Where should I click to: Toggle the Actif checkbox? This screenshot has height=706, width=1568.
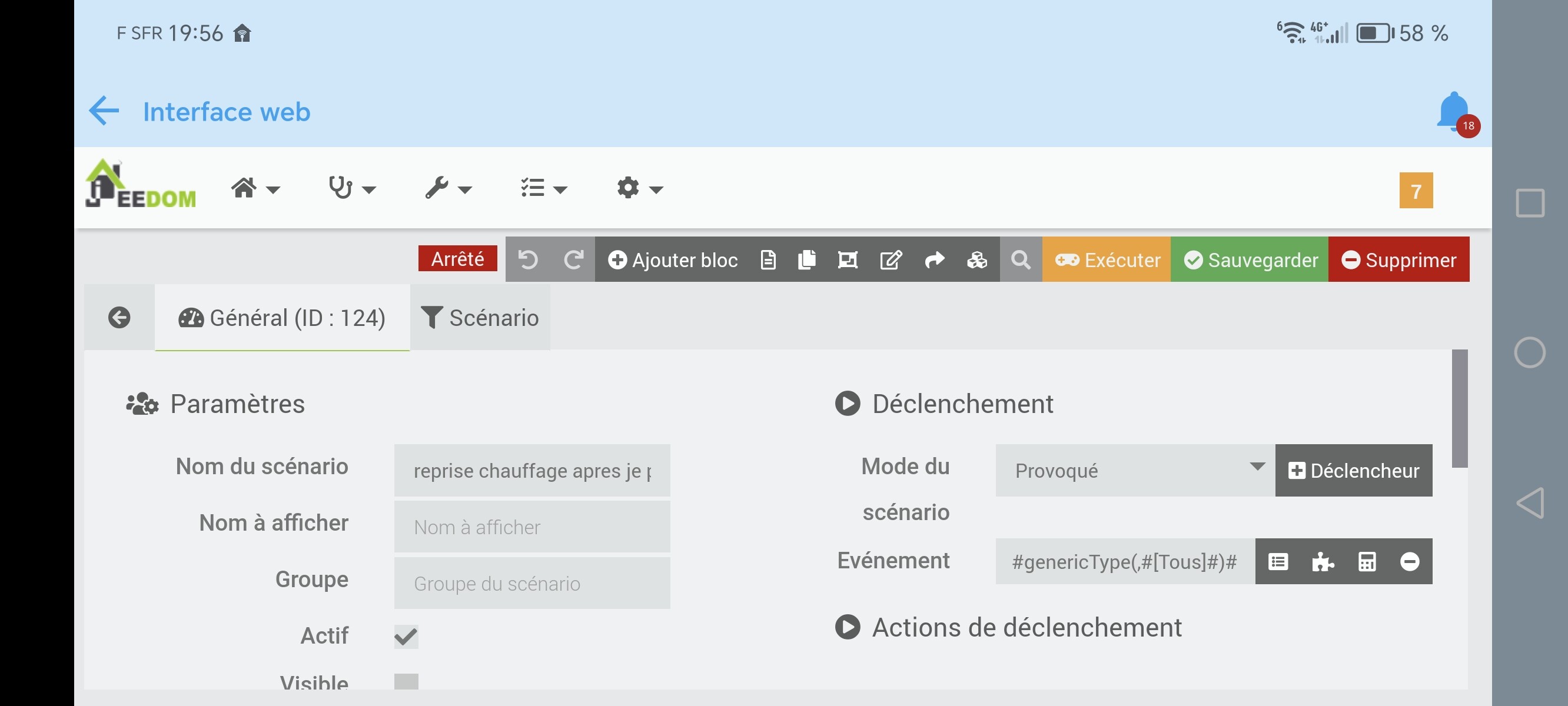pyautogui.click(x=406, y=637)
